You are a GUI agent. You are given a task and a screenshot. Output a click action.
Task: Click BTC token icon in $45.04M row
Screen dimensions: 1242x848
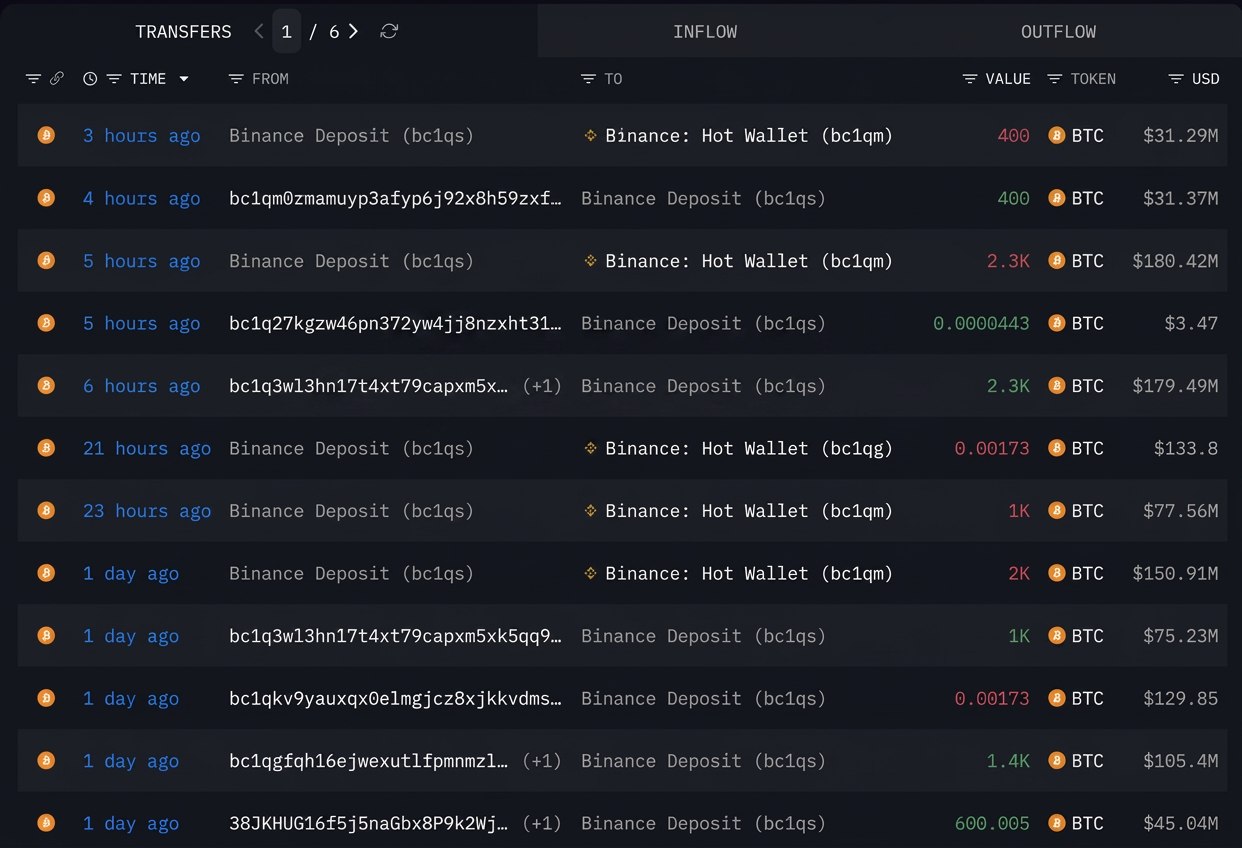1056,823
